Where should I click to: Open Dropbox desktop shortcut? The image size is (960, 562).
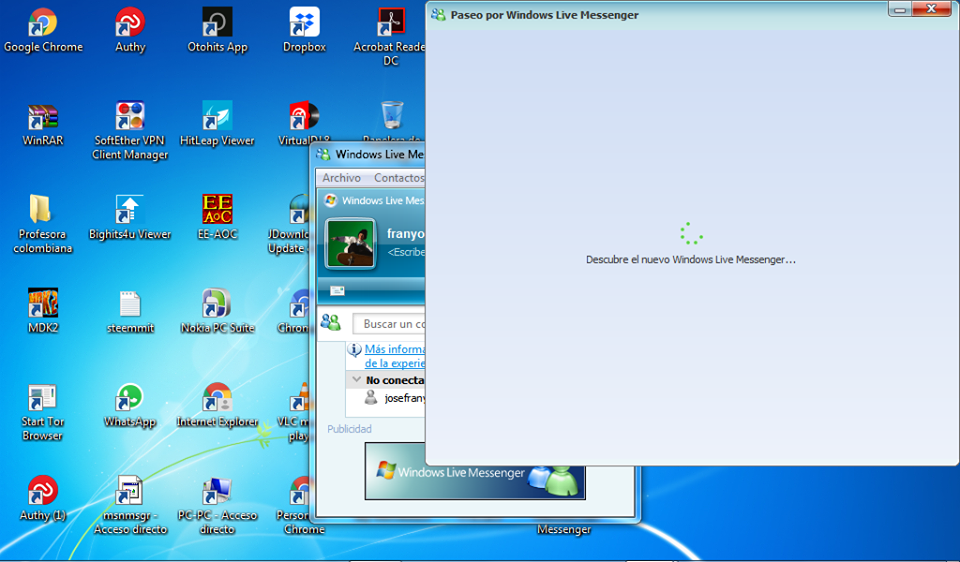tap(304, 31)
